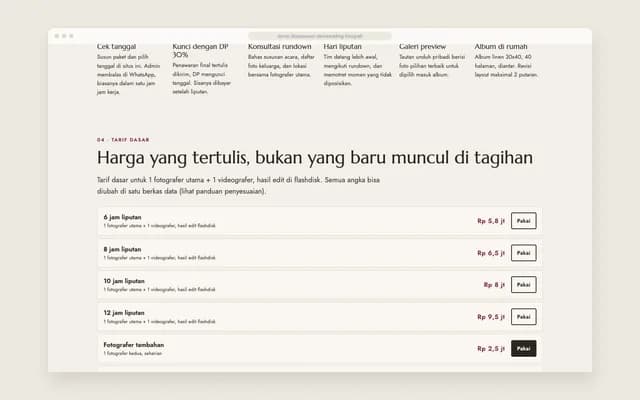Click the Rp 6,5 jt price
This screenshot has height=400, width=640.
pos(491,253)
